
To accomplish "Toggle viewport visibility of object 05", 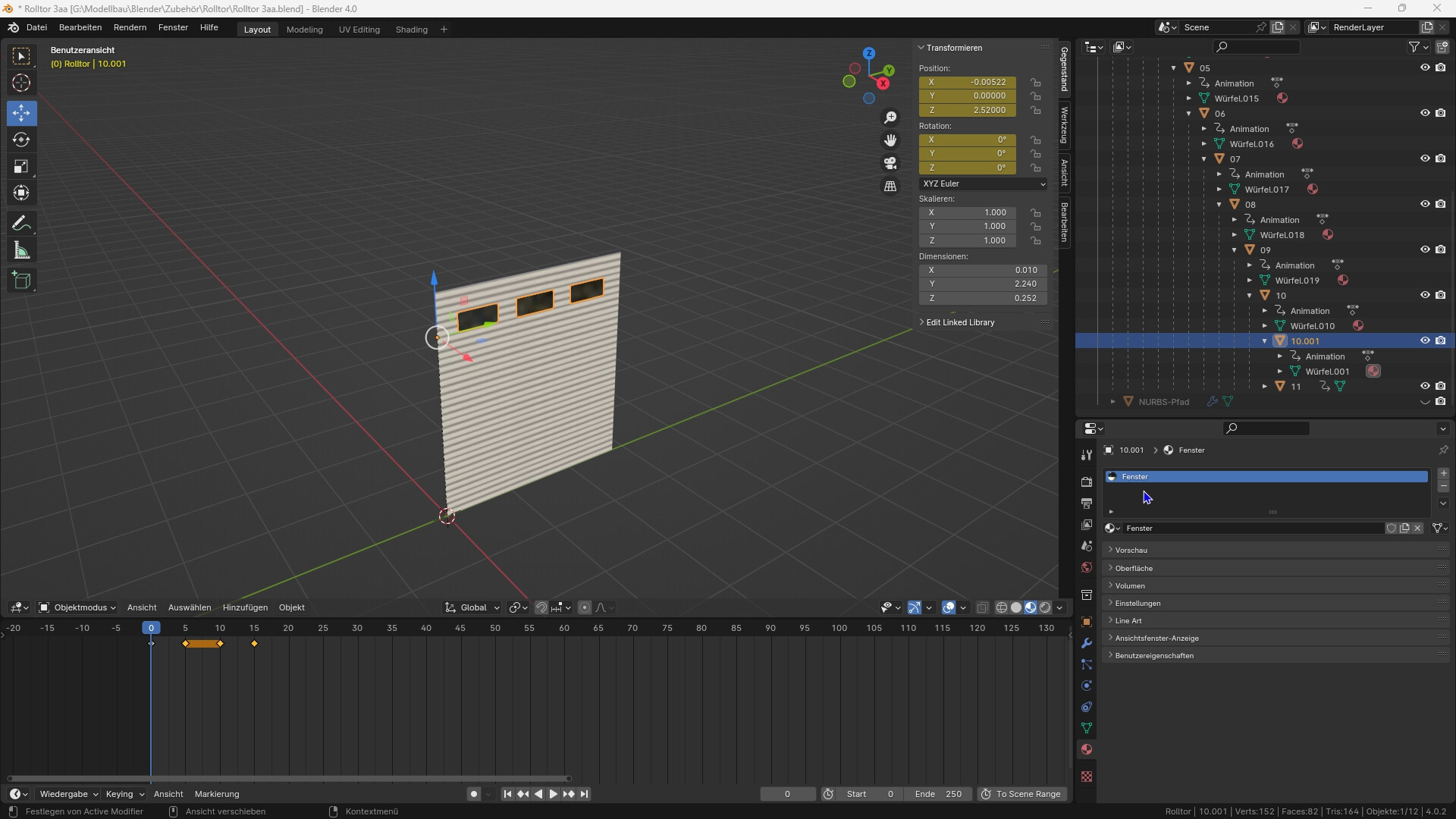I will pyautogui.click(x=1425, y=67).
